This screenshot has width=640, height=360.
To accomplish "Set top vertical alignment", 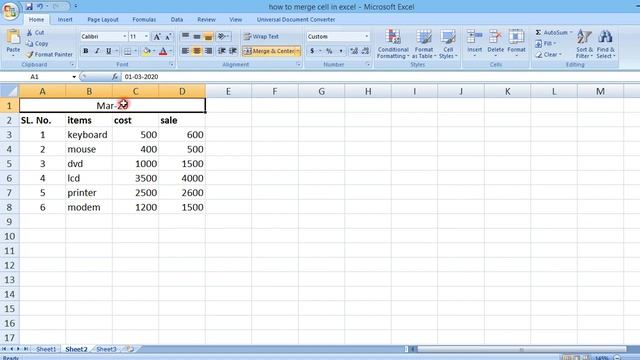I will 185,37.
